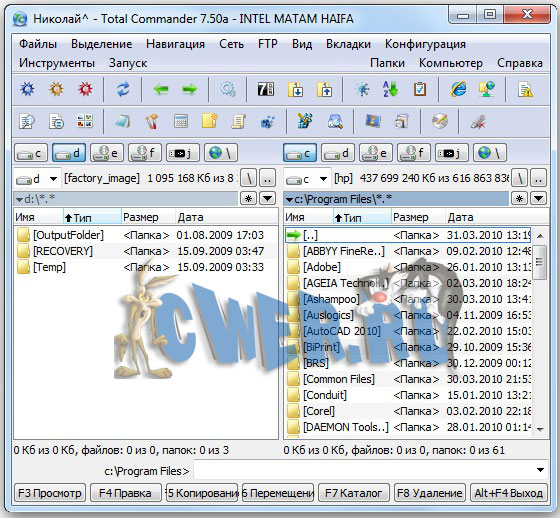The height and width of the screenshot is (518, 560).
Task: Select drive e in right panel
Action: [x=376, y=153]
